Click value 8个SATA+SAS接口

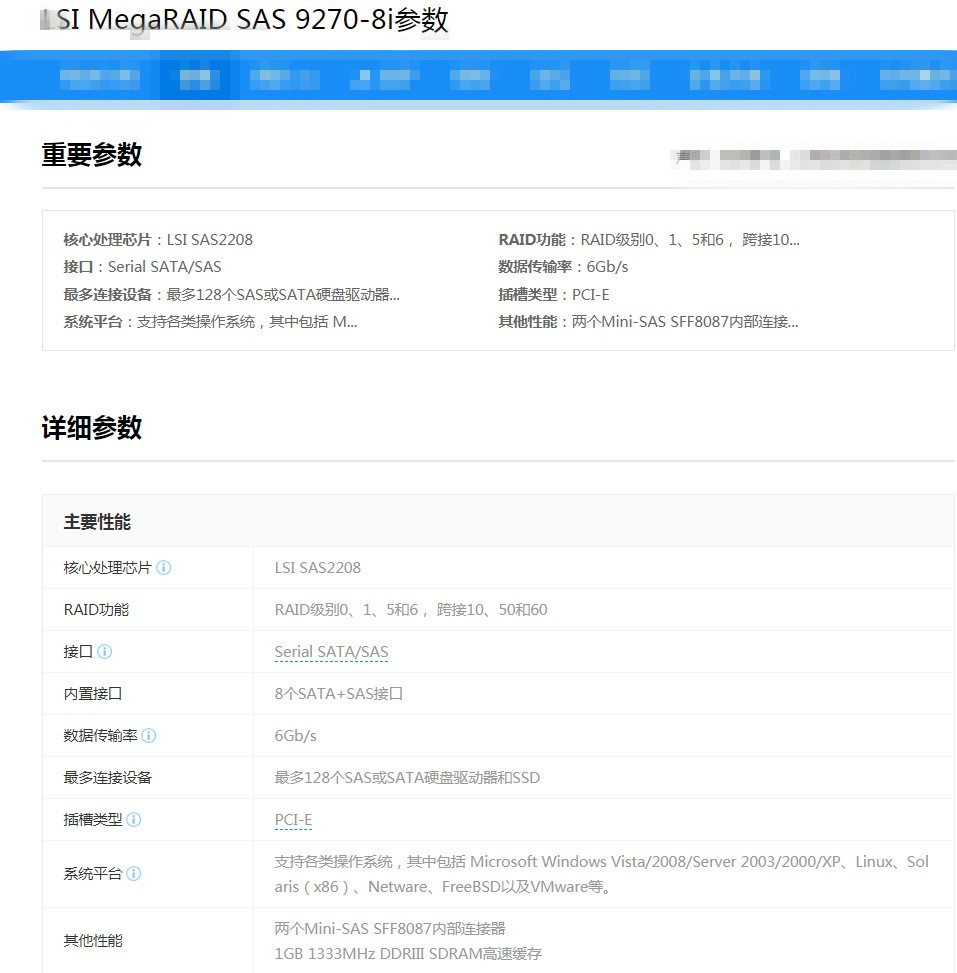point(339,694)
